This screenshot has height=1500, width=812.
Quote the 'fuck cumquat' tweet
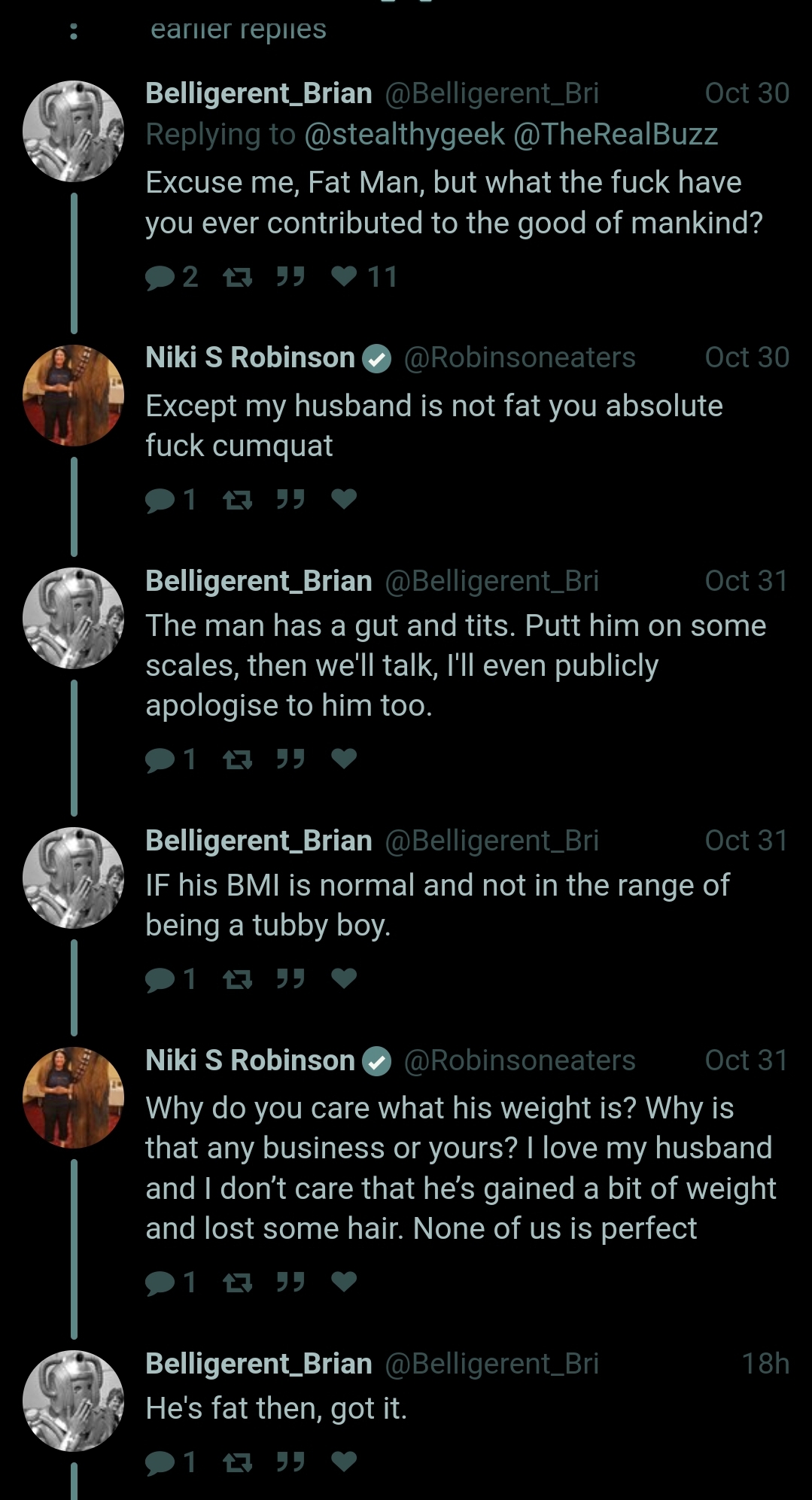click(x=290, y=499)
